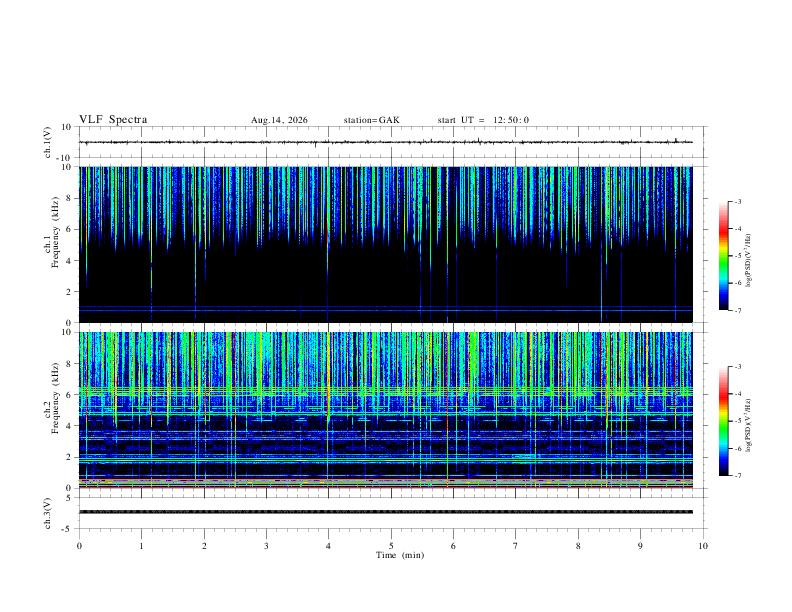This screenshot has height=612, width=792.
Task: Click the thick black ch.3 waveform band
Action: coord(385,512)
